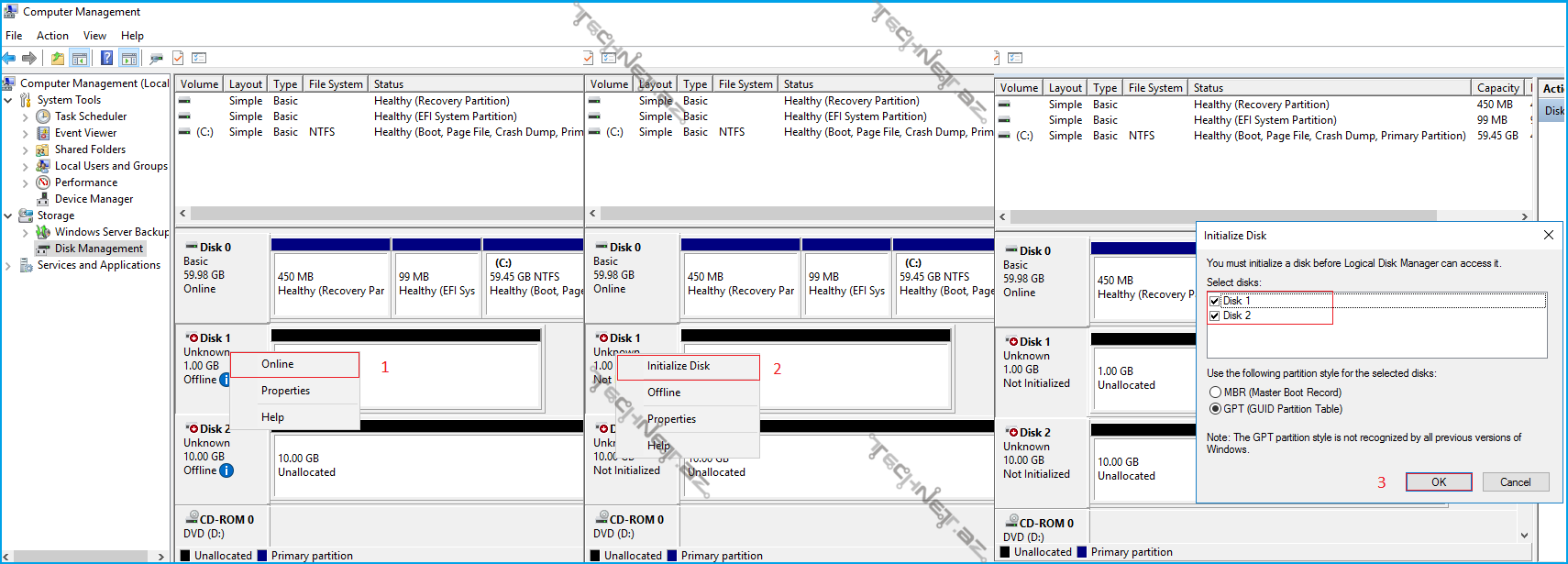The height and width of the screenshot is (564, 1568).
Task: Open Task Scheduler via its clock icon
Action: click(x=43, y=116)
